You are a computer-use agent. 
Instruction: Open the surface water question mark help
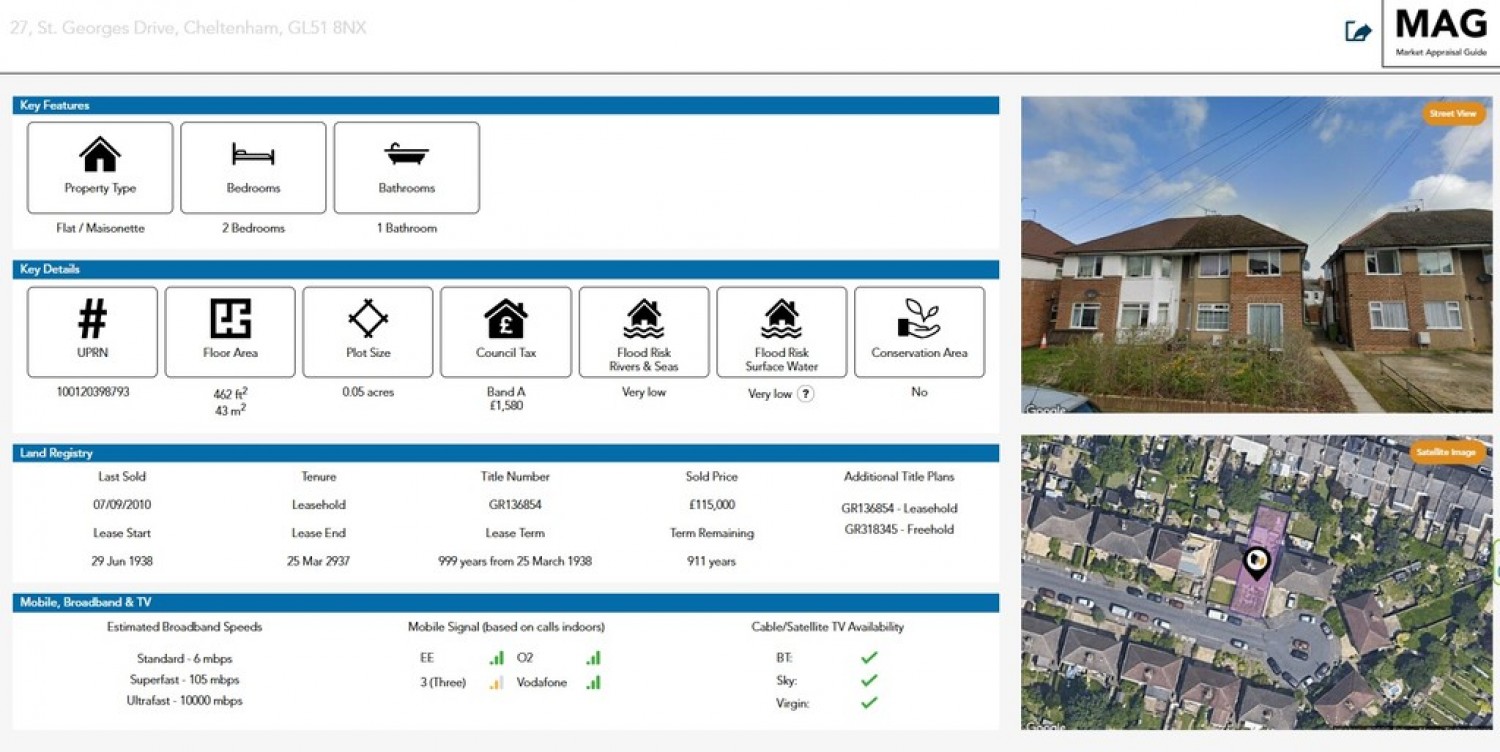point(805,394)
